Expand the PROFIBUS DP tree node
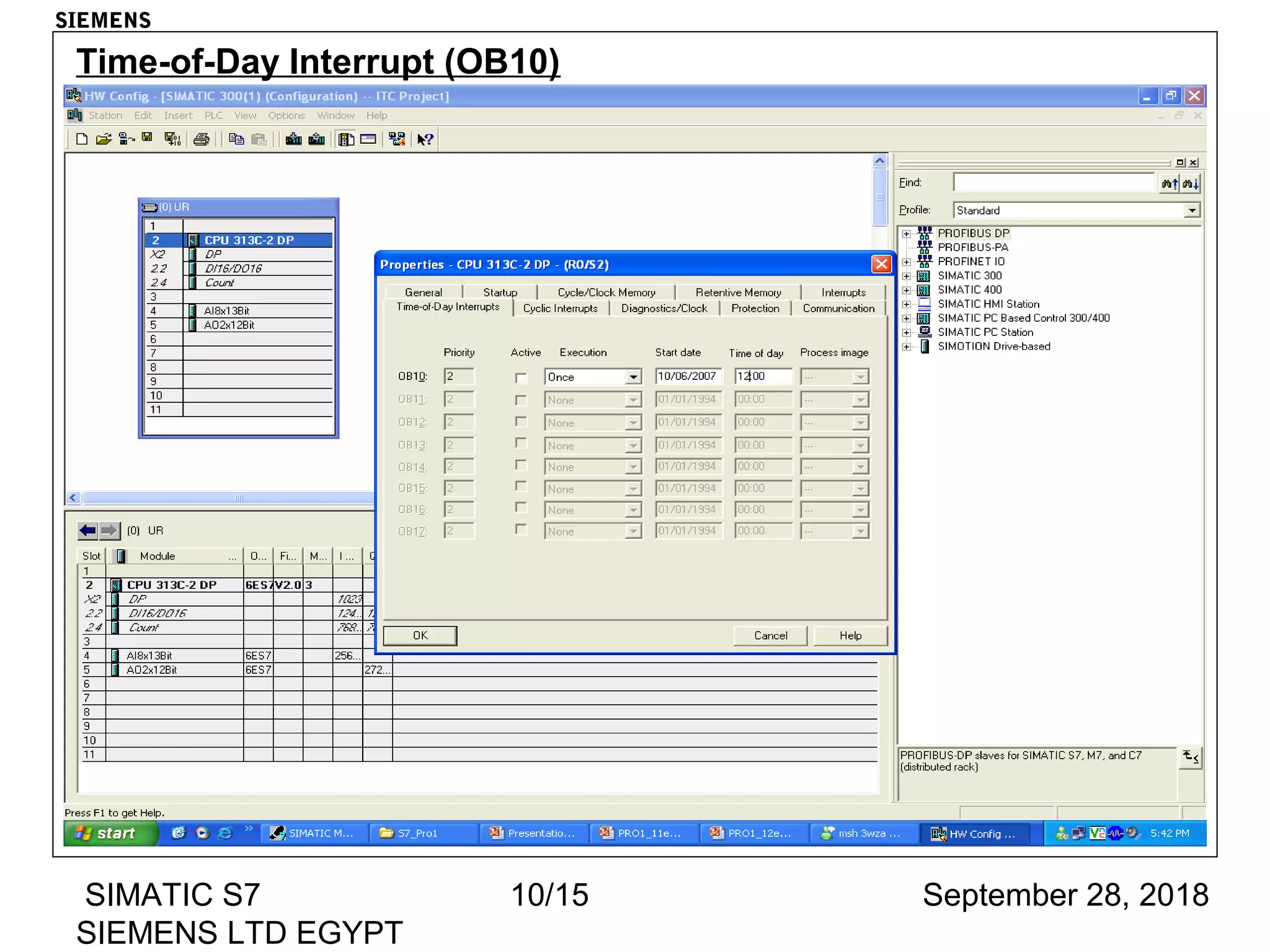The width and height of the screenshot is (1270, 952). tap(907, 234)
